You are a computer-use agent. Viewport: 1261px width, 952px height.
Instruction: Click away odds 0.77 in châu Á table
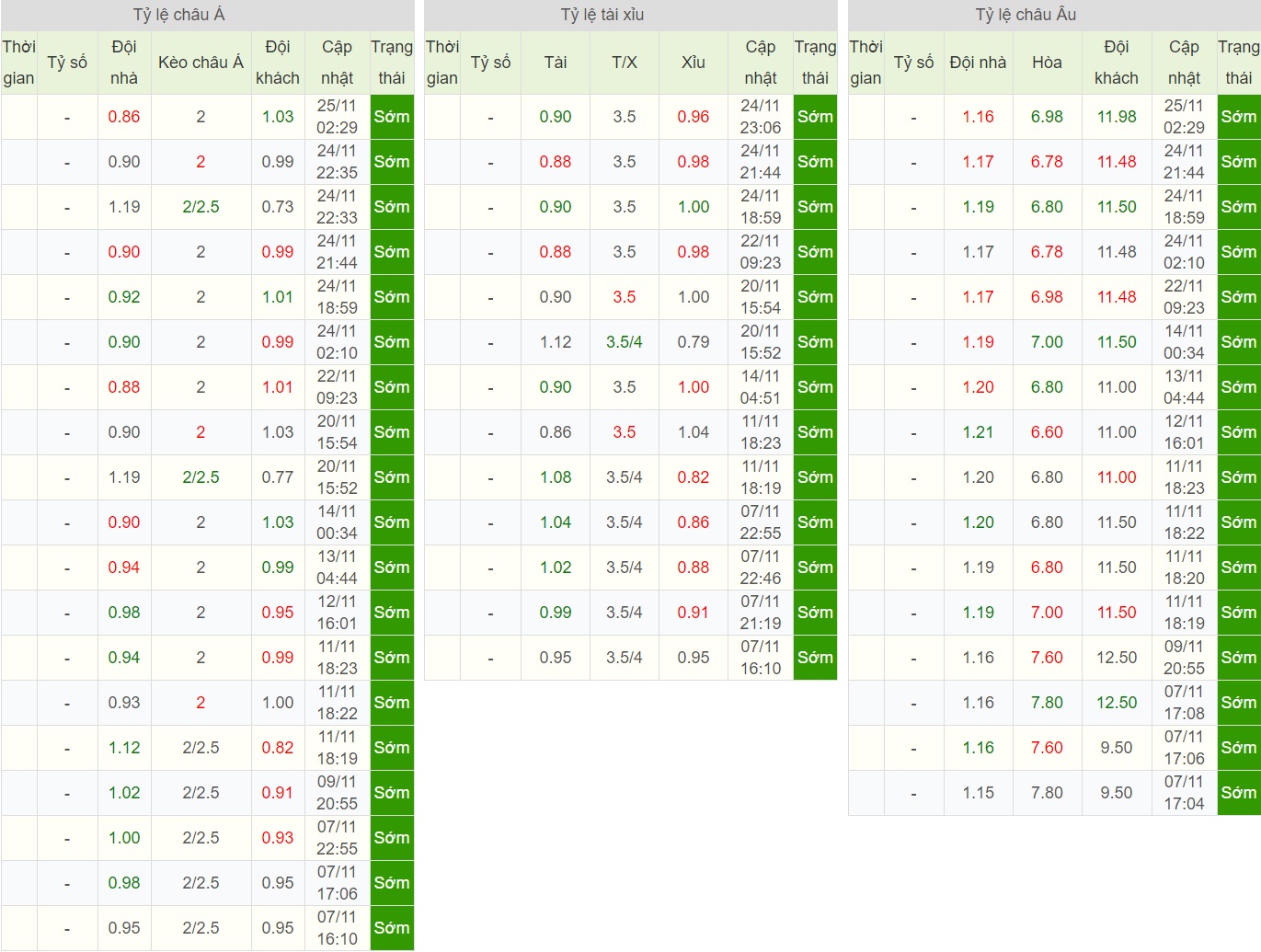click(x=278, y=477)
